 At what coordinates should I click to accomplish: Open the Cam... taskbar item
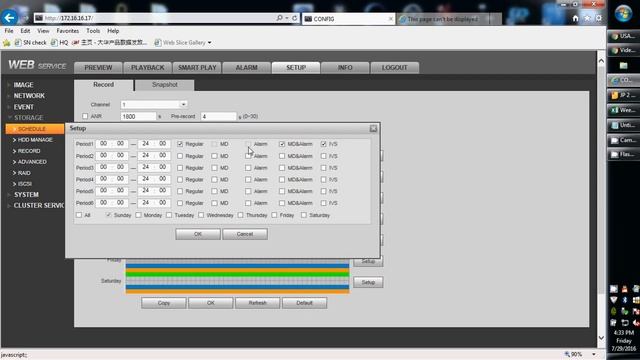pos(623,140)
